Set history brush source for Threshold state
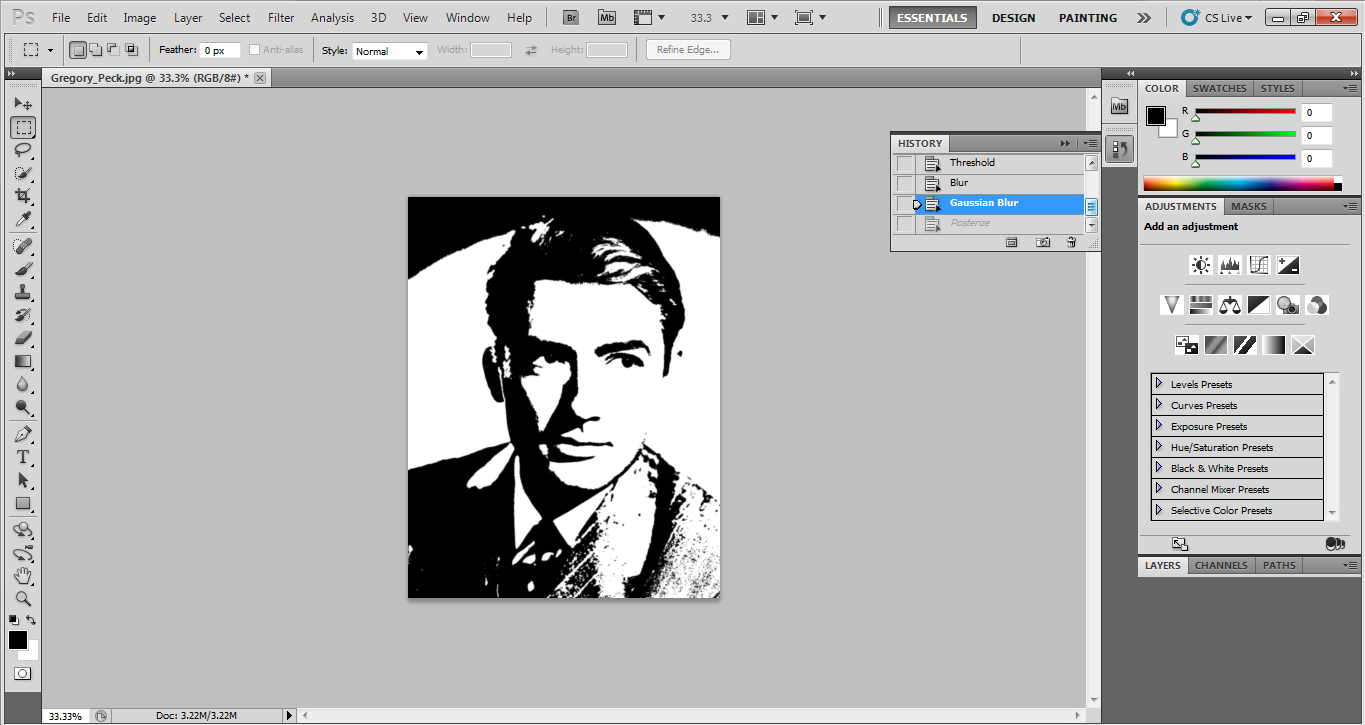This screenshot has height=725, width=1365. tap(904, 163)
